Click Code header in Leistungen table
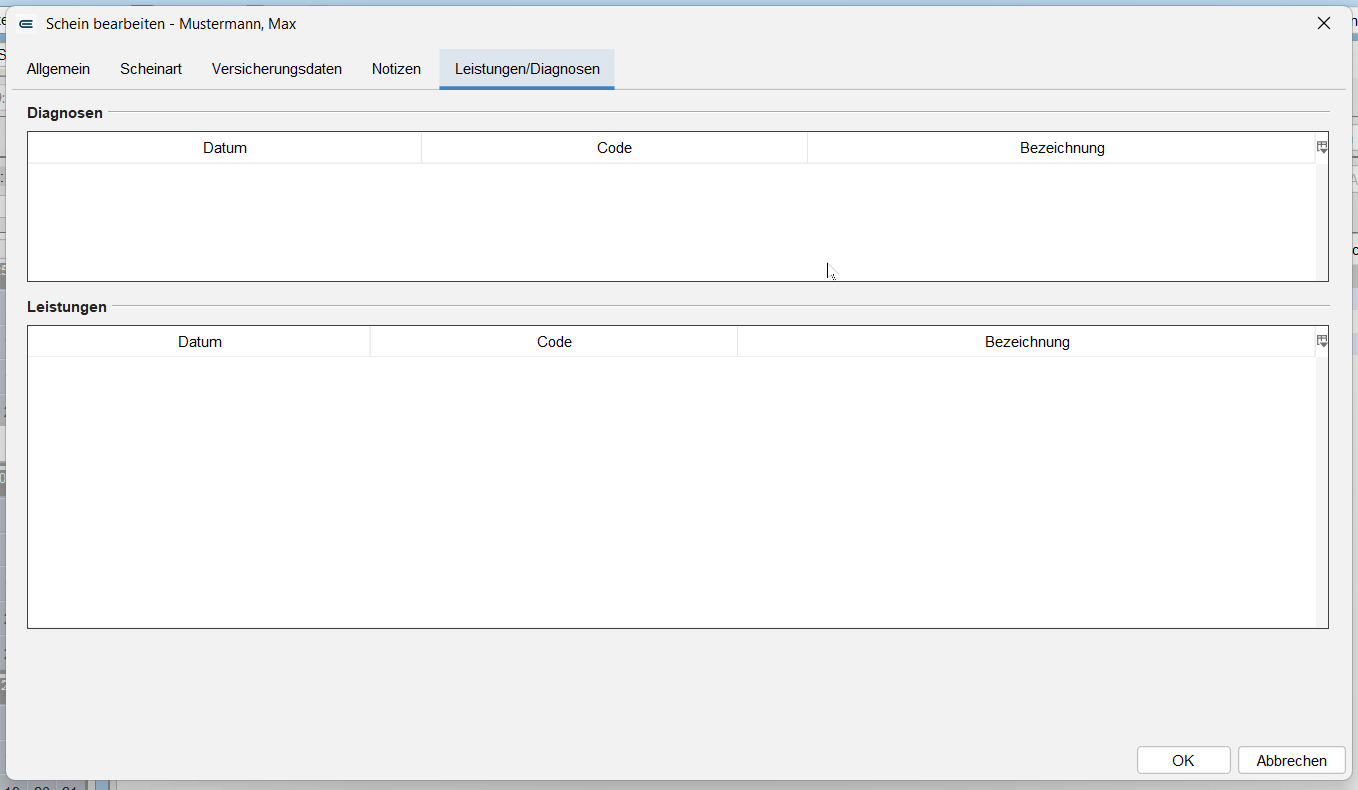This screenshot has width=1358, height=790. coord(554,342)
